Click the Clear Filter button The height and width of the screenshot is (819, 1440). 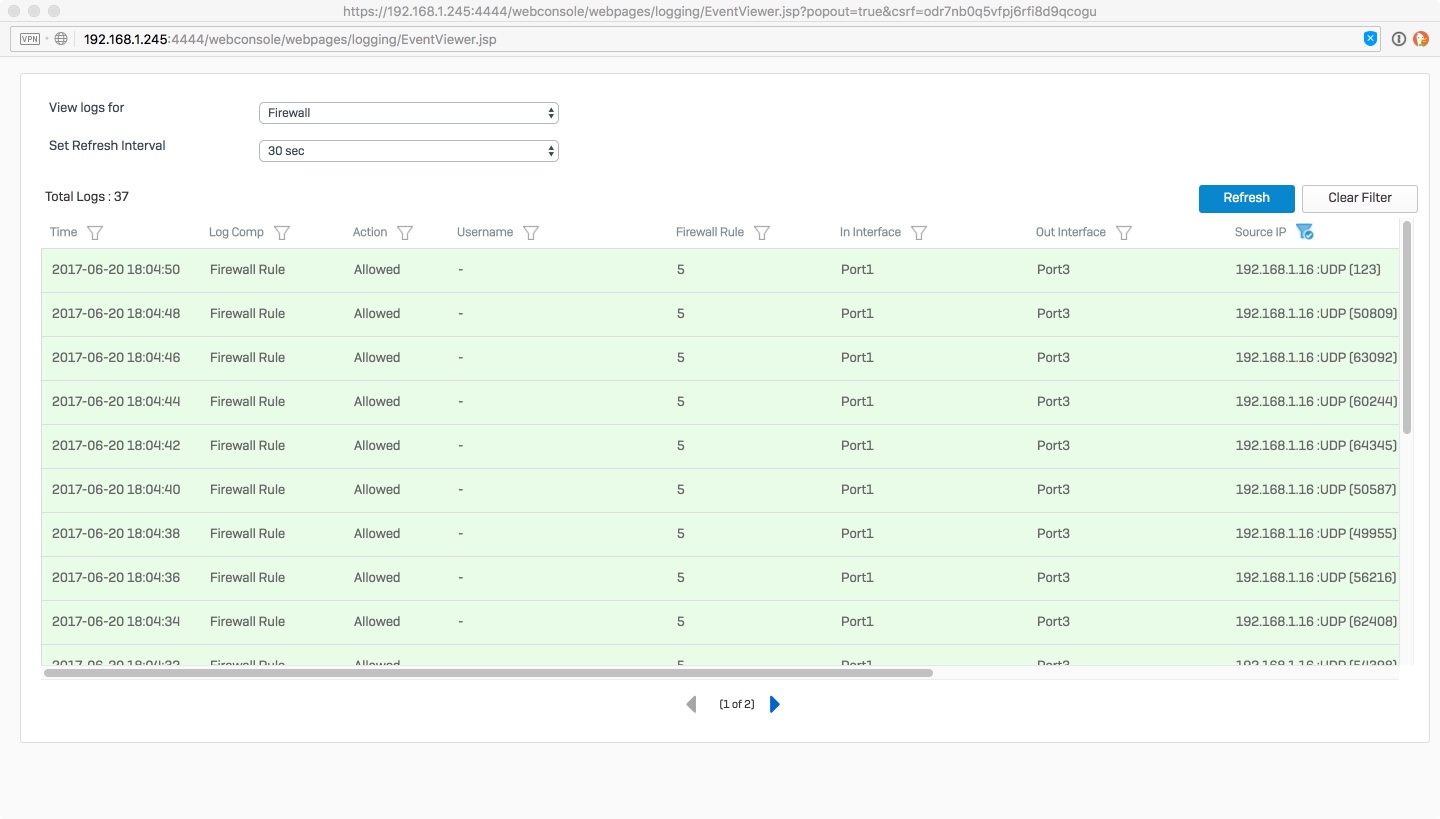coord(1359,198)
